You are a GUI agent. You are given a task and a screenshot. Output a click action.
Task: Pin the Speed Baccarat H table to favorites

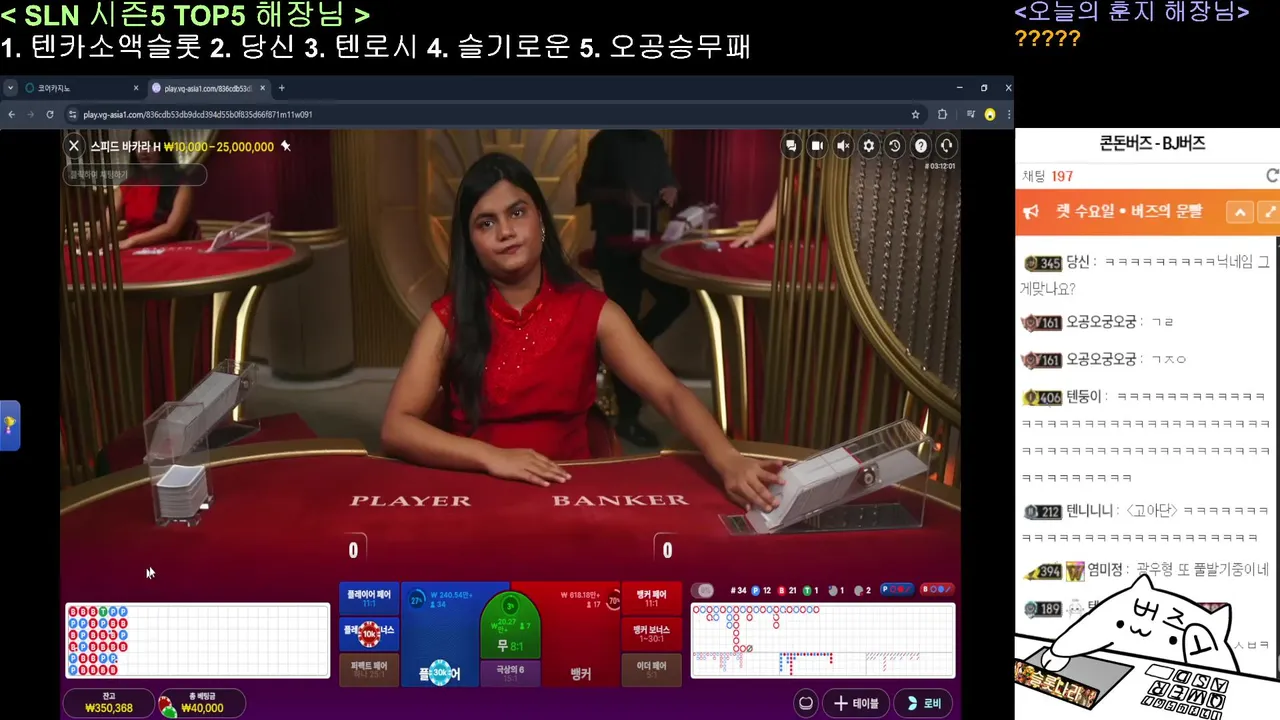285,146
